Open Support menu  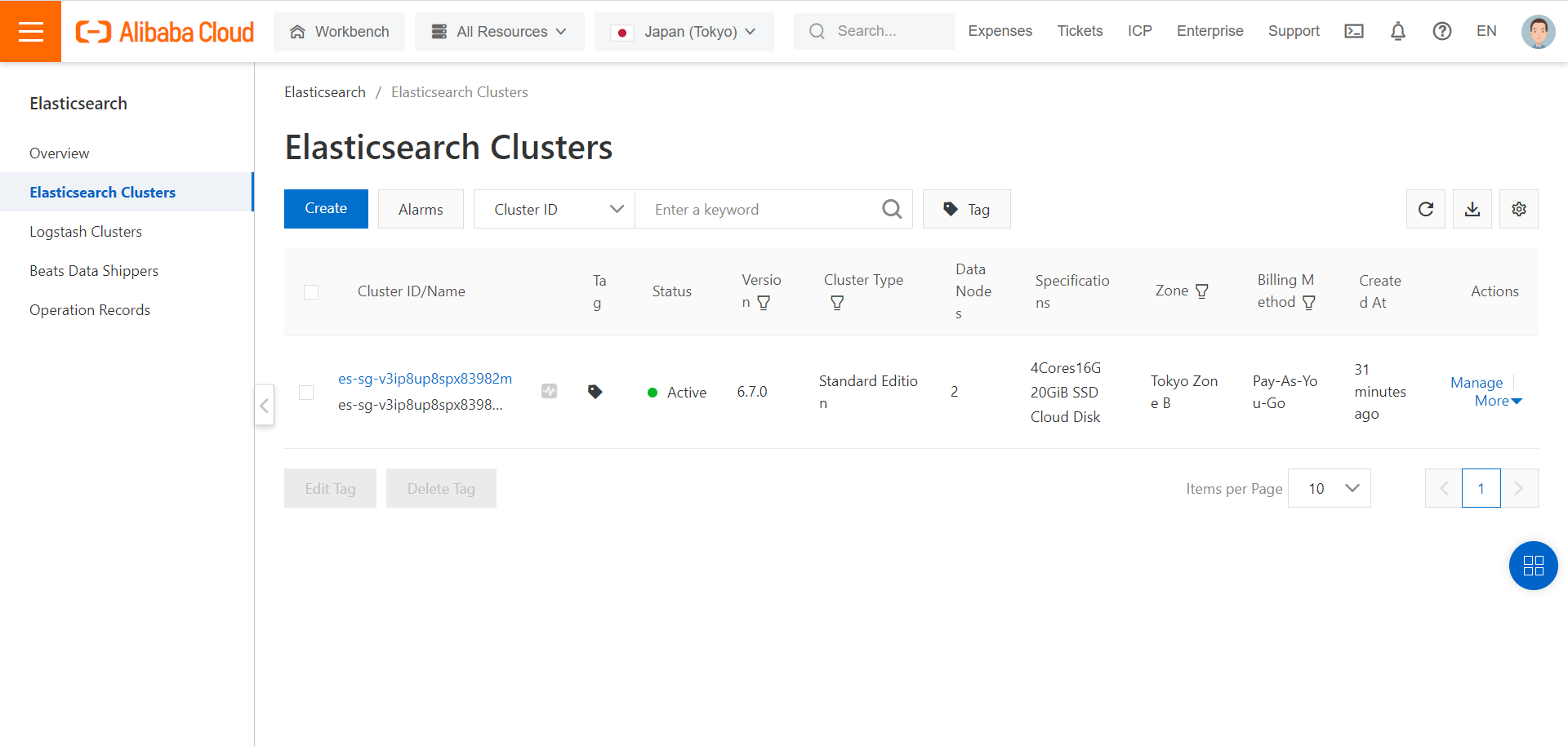[x=1294, y=31]
